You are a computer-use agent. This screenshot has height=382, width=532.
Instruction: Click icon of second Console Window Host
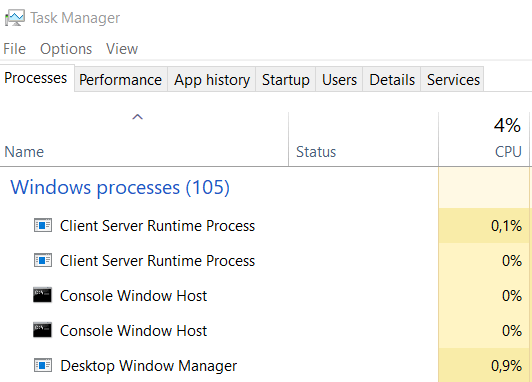[42, 330]
